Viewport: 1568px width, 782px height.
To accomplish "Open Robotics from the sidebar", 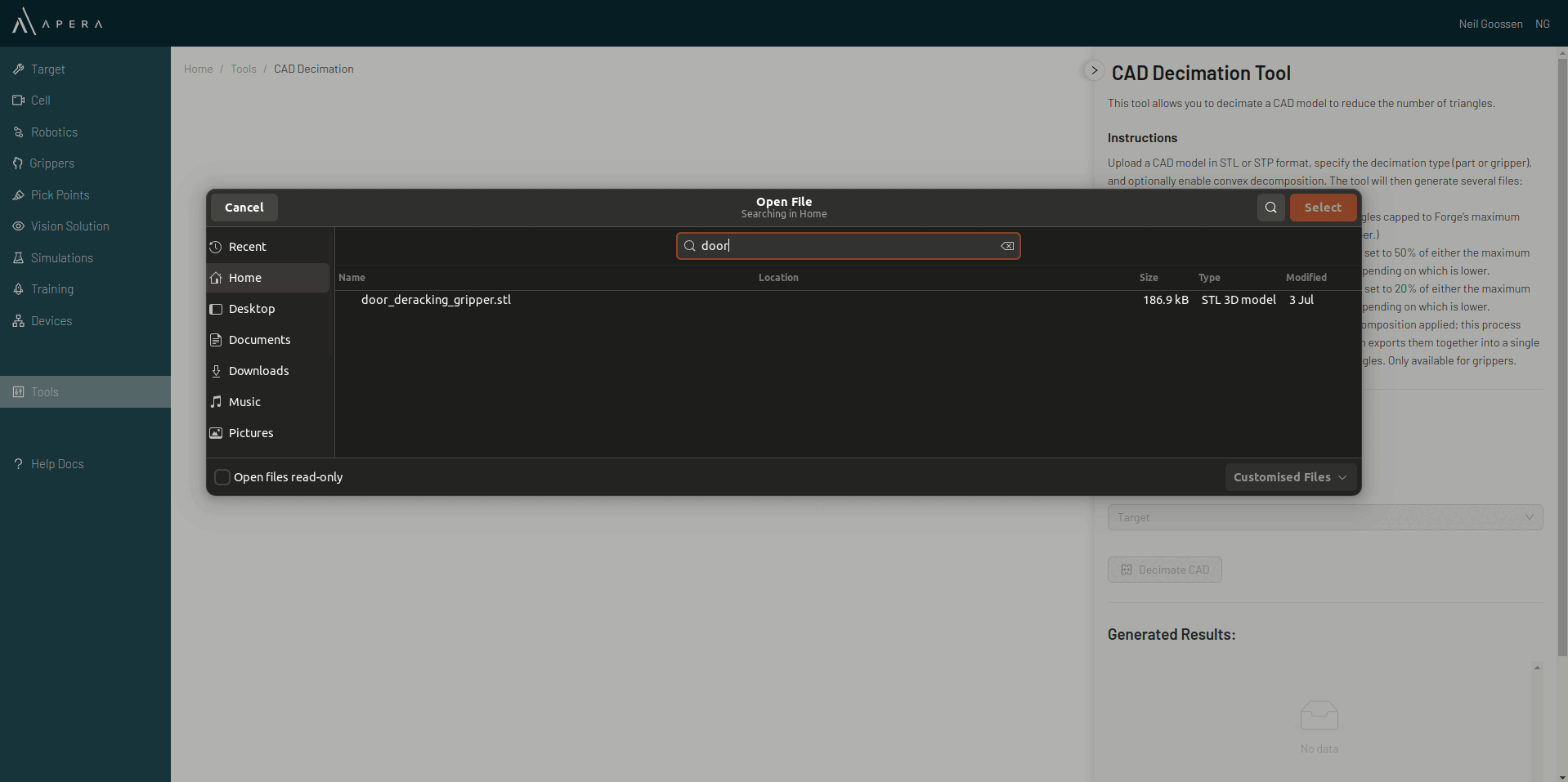I will [54, 132].
